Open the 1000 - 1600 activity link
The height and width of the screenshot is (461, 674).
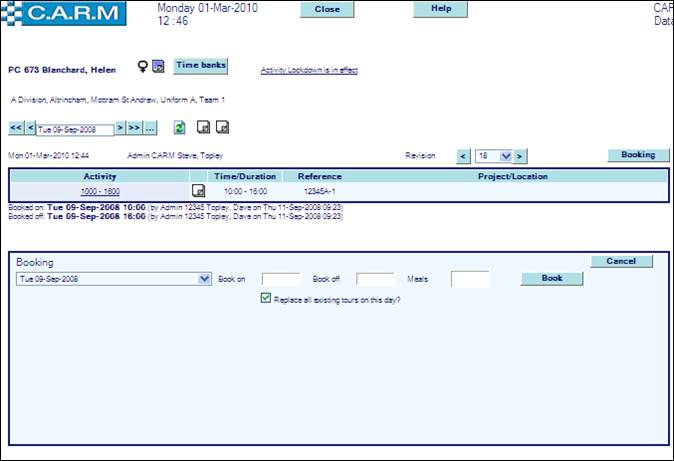pos(100,191)
